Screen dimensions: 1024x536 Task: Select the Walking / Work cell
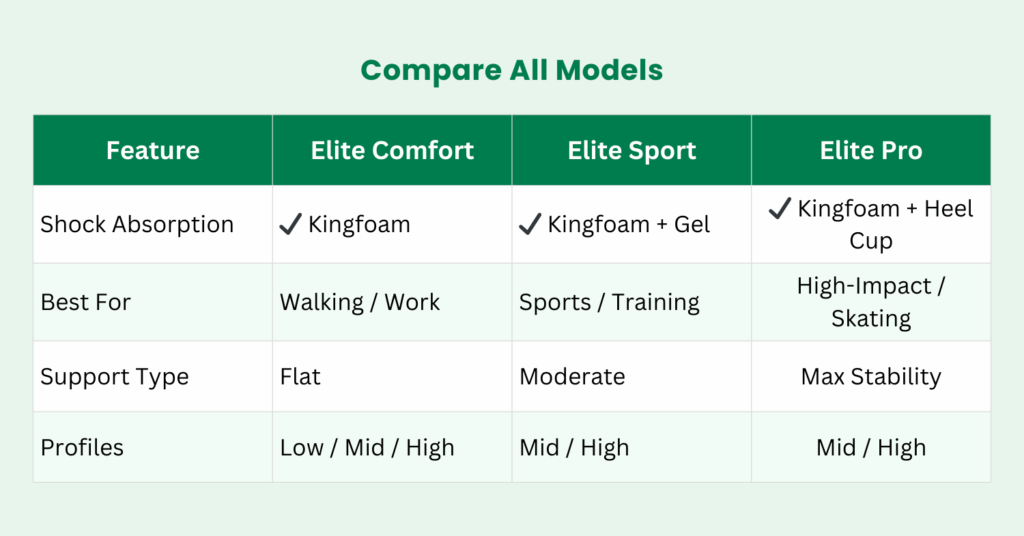click(x=360, y=302)
